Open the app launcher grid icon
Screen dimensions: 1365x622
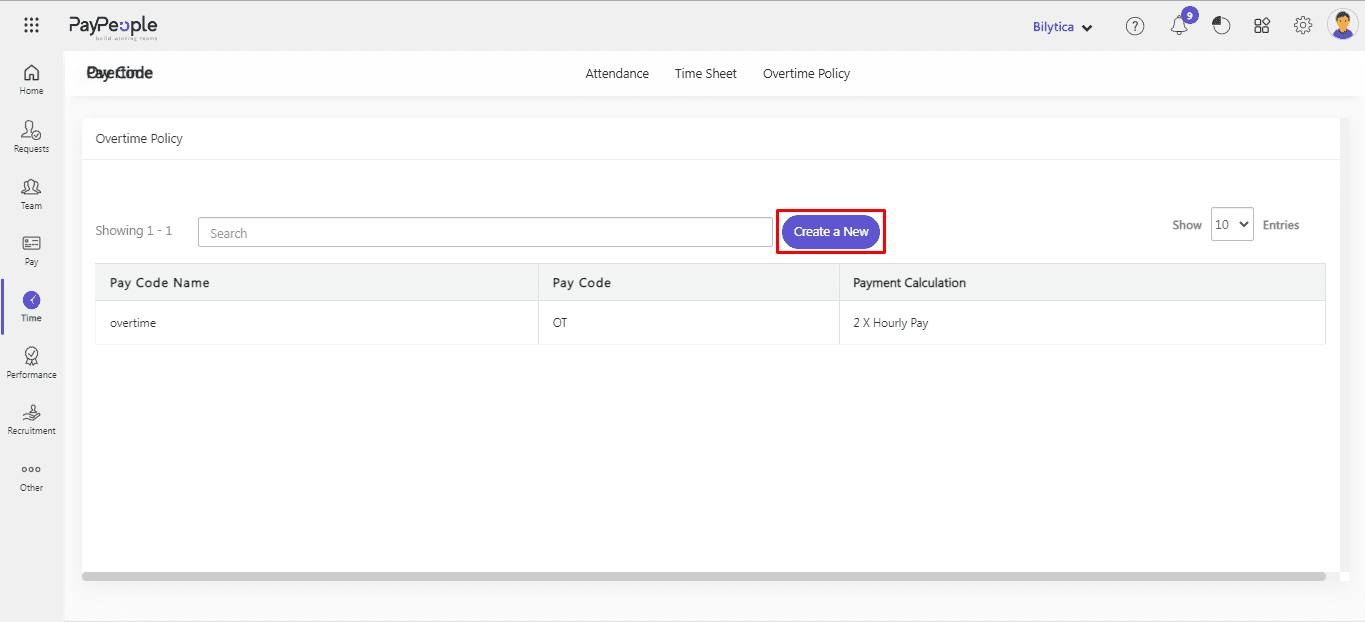coord(31,26)
